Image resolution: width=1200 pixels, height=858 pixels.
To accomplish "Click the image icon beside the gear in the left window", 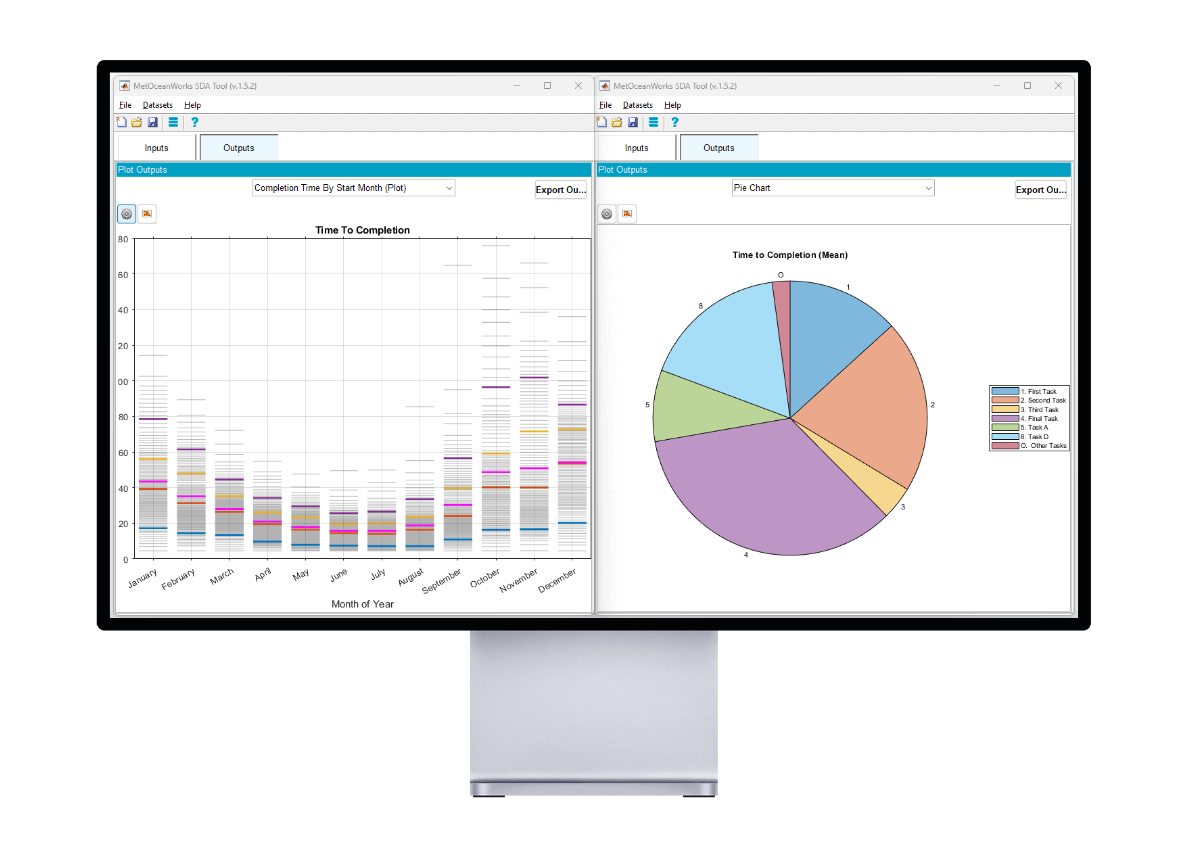I will pyautogui.click(x=148, y=214).
